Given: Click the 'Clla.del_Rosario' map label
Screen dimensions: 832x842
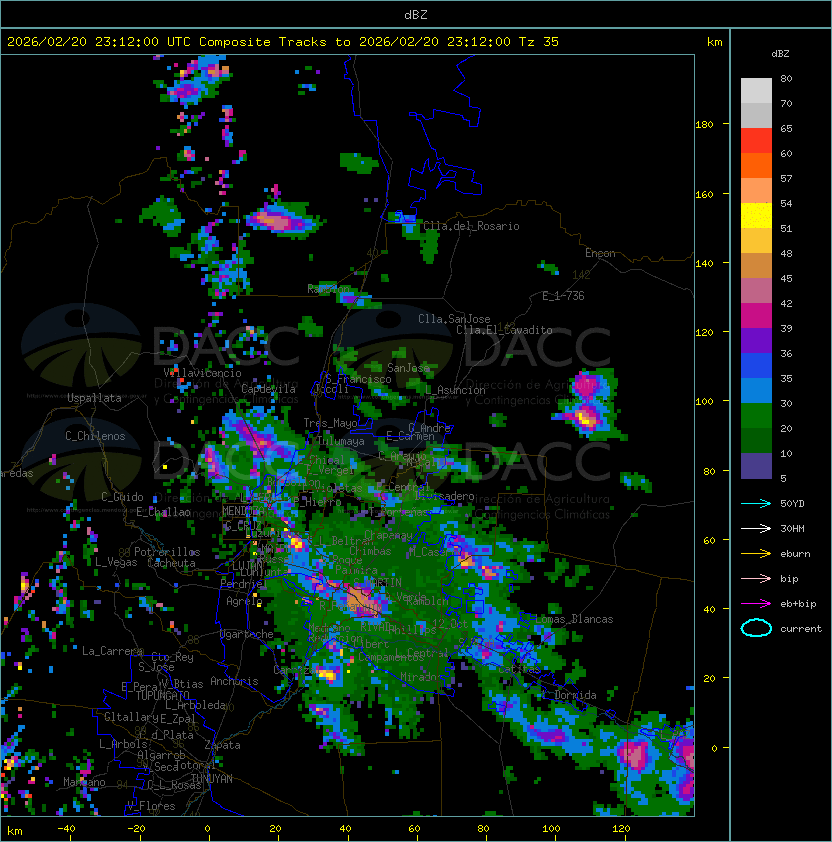Looking at the screenshot, I should 472,226.
